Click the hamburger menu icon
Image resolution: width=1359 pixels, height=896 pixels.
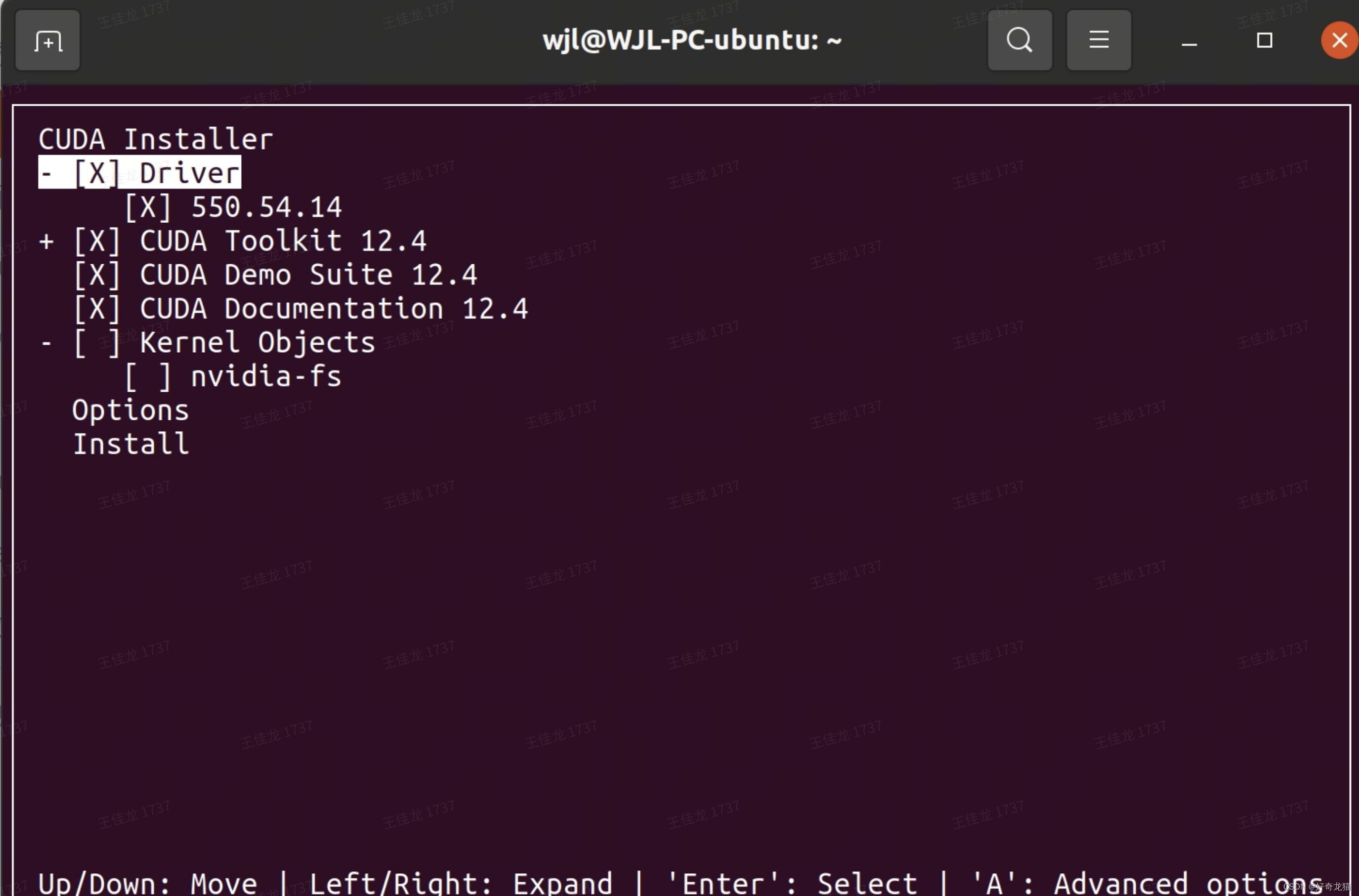click(x=1099, y=39)
